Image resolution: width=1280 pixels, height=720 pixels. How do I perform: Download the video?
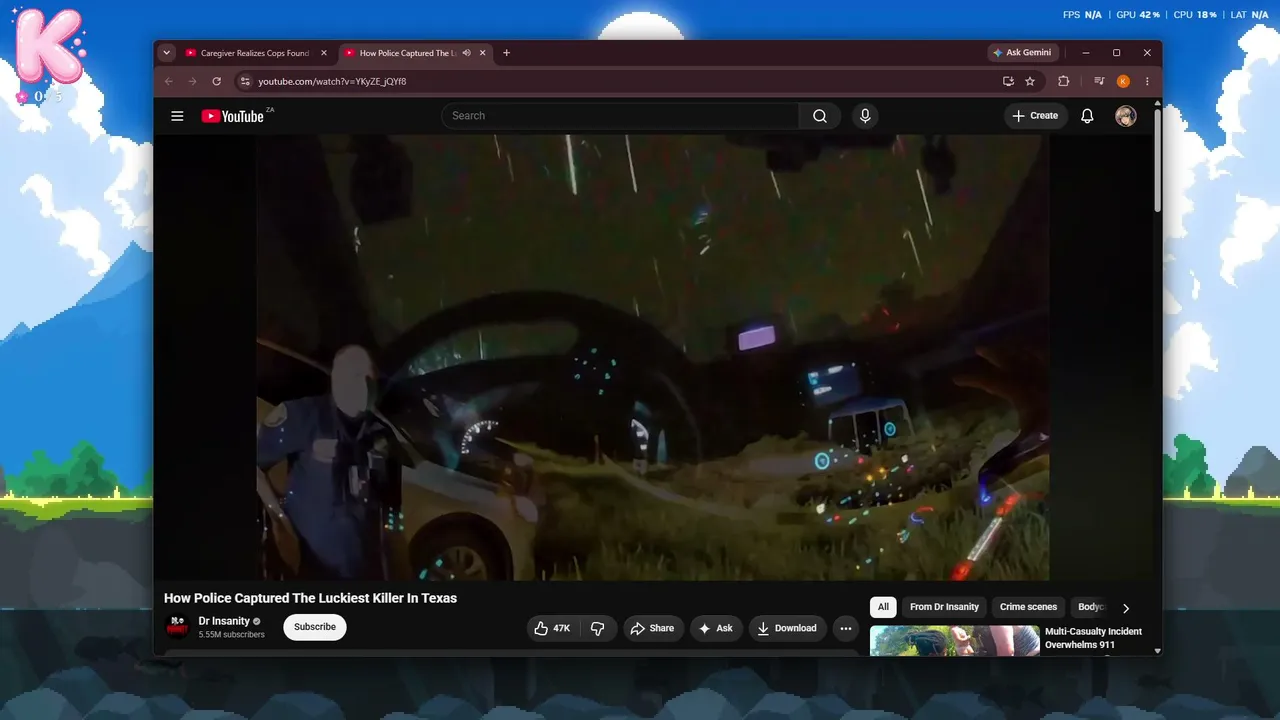tap(788, 628)
